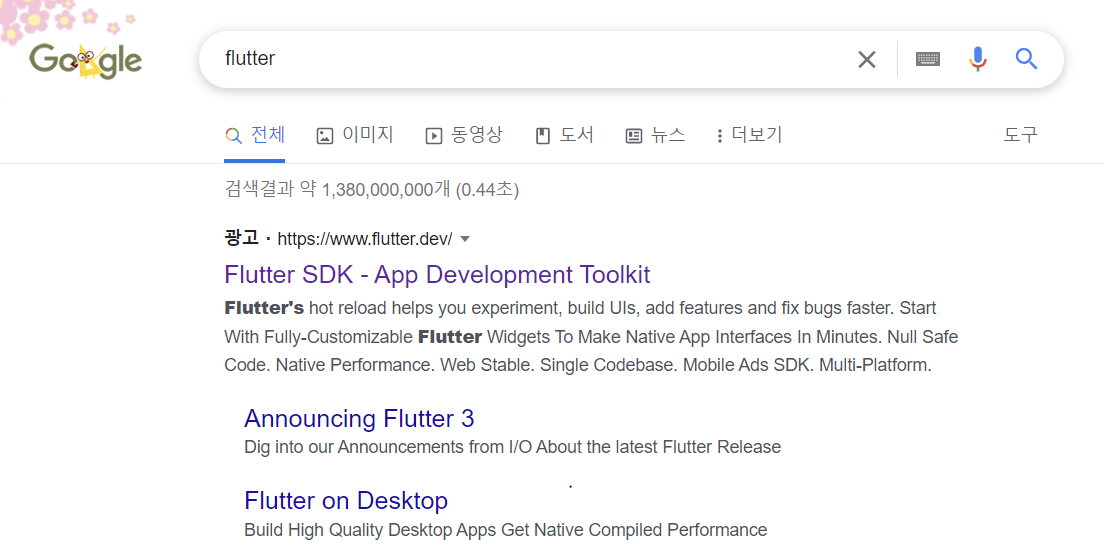Clear the search query with the X icon
Screen dimensions: 1104x551
pyautogui.click(x=867, y=60)
